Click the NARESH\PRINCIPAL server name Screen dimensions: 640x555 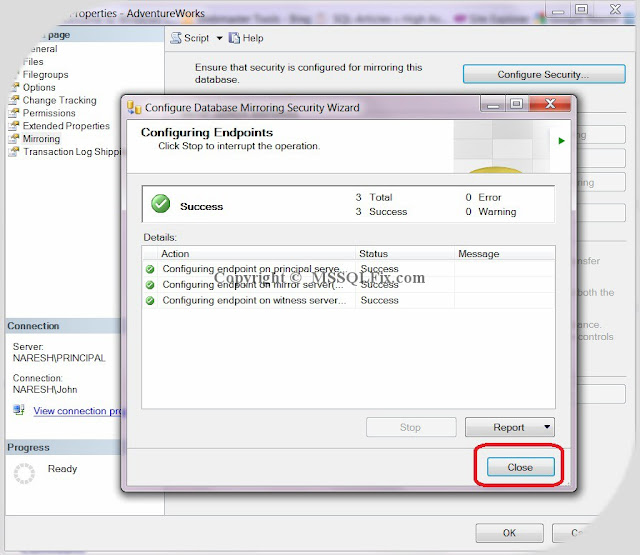pyautogui.click(x=59, y=358)
